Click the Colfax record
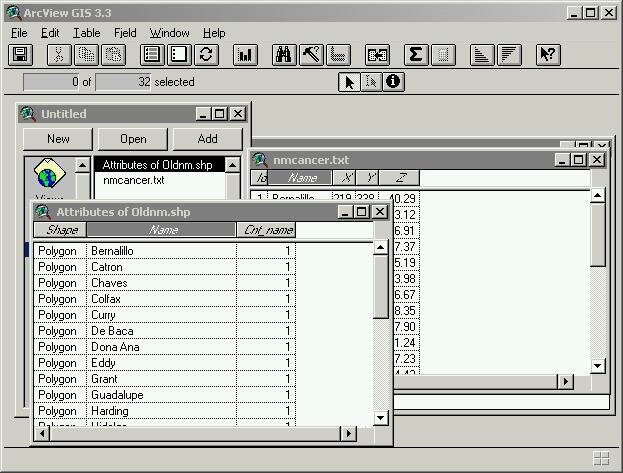Viewport: 623px width, 473px height. 164,299
